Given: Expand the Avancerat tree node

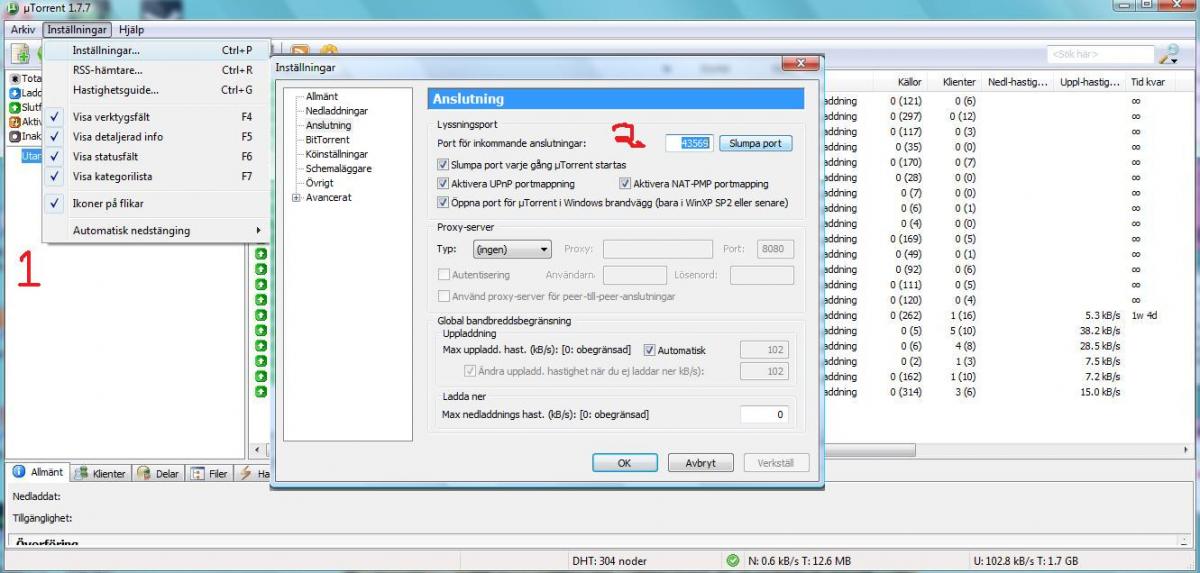Looking at the screenshot, I should tap(296, 198).
